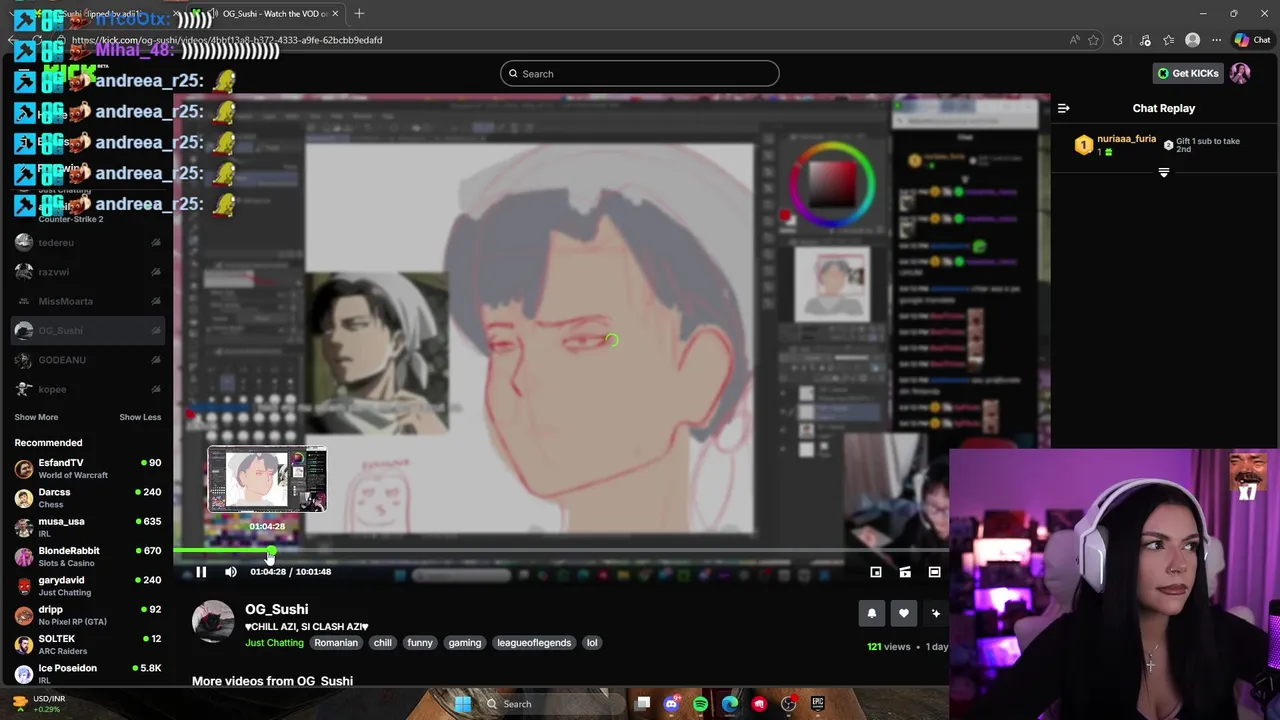1280x720 pixels.
Task: Open Darcss recommended channel
Action: [88, 497]
